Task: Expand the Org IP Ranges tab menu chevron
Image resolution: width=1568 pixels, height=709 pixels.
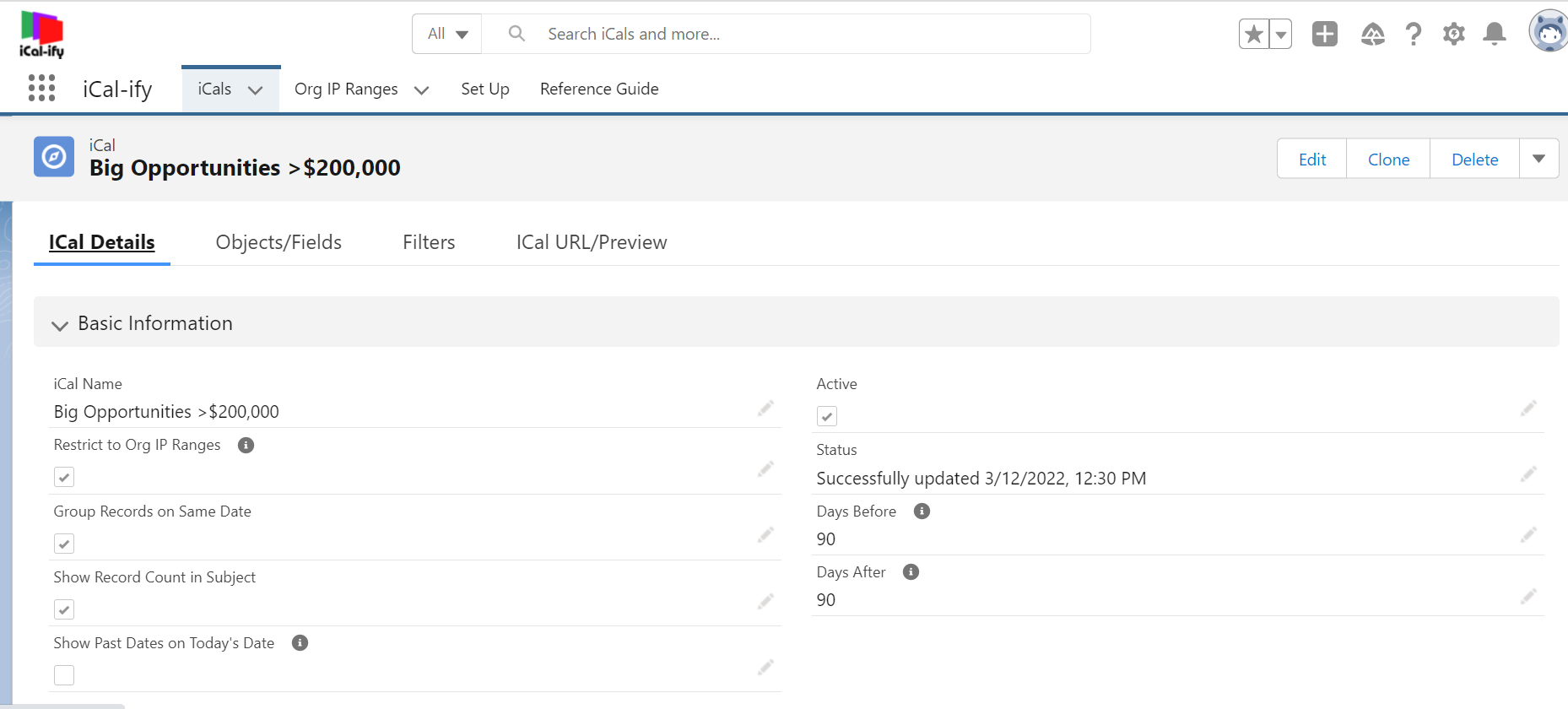Action: coord(422,89)
